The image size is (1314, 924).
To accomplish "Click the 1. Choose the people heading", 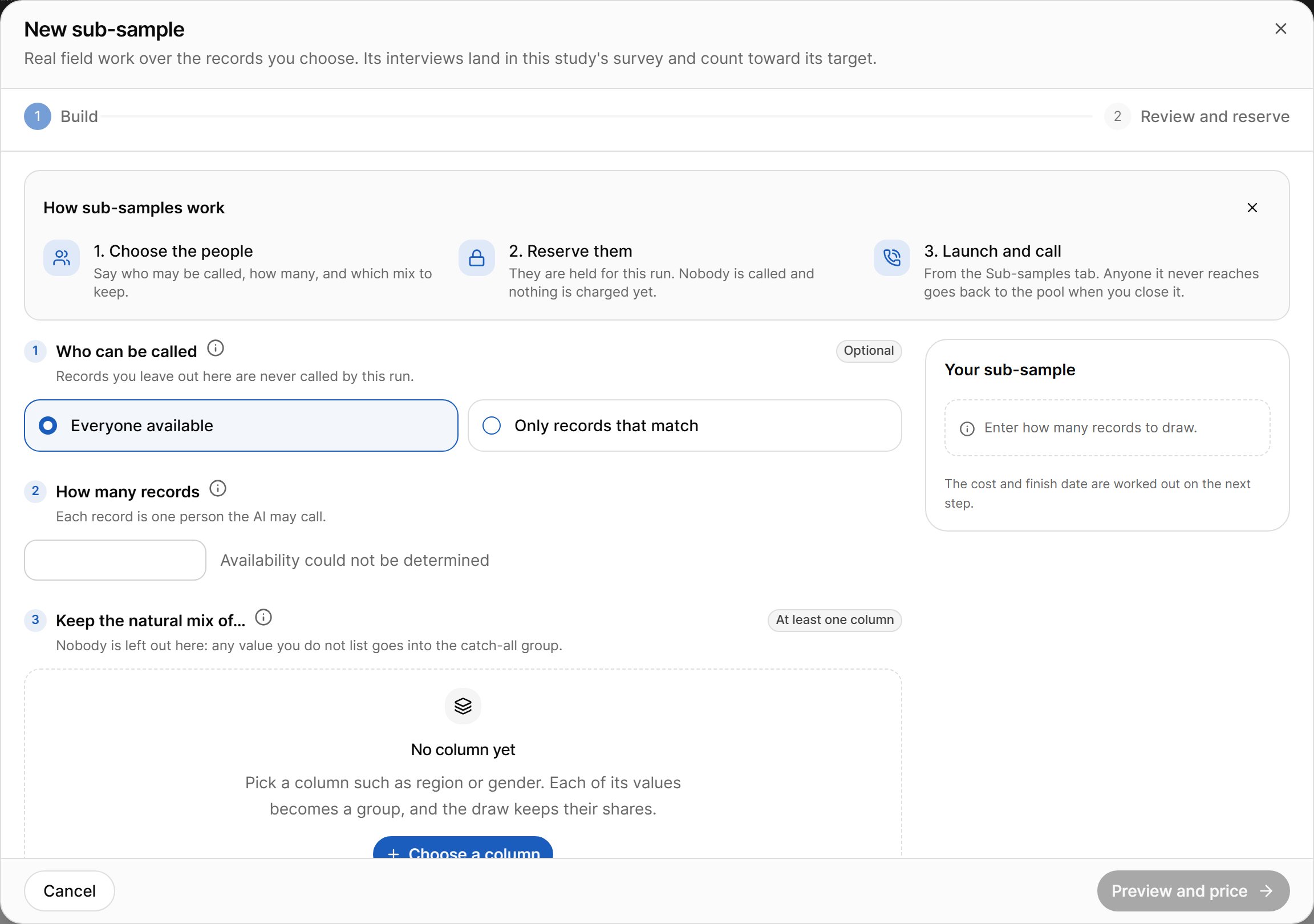I will point(173,251).
